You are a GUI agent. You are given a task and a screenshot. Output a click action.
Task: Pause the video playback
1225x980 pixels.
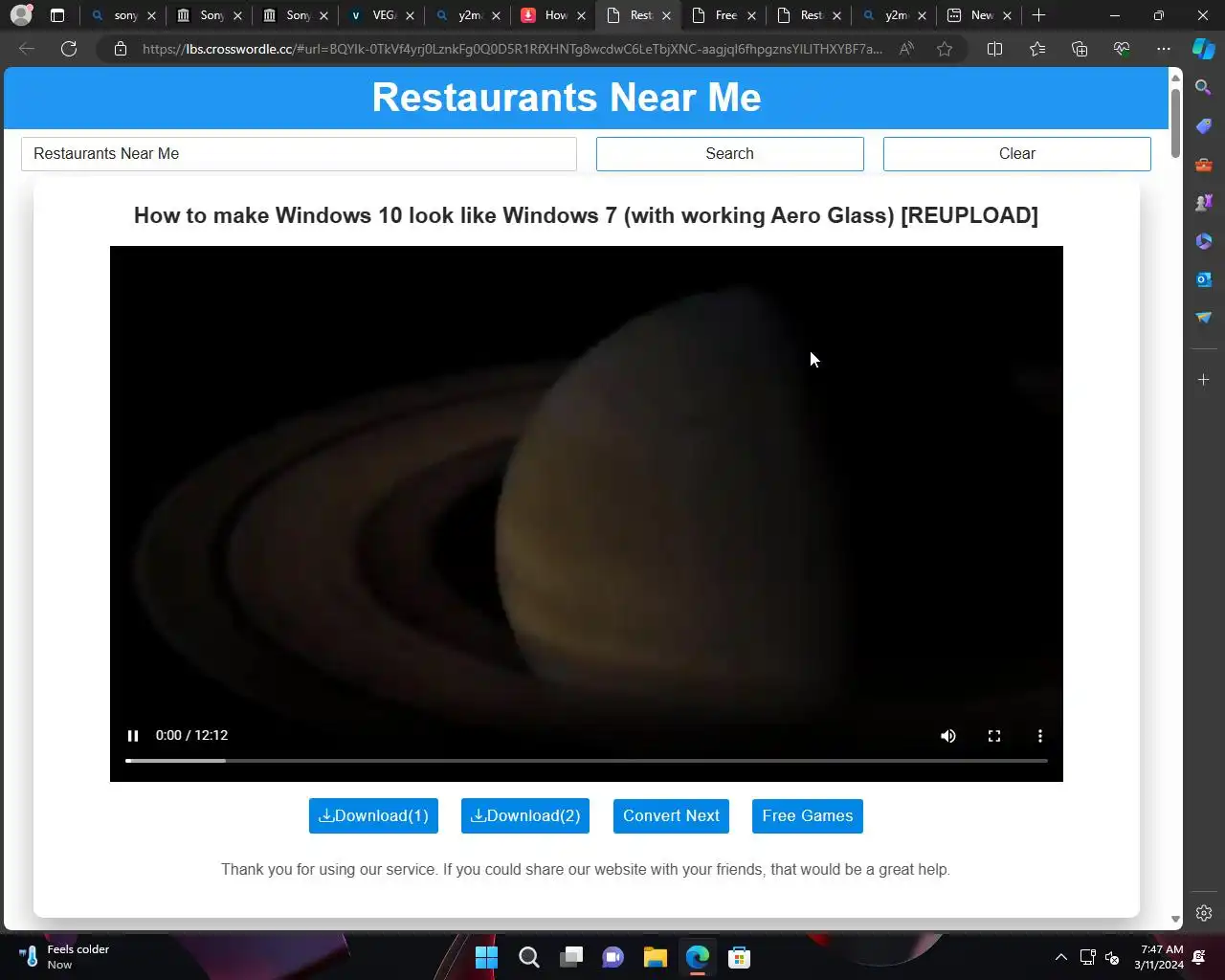click(133, 736)
